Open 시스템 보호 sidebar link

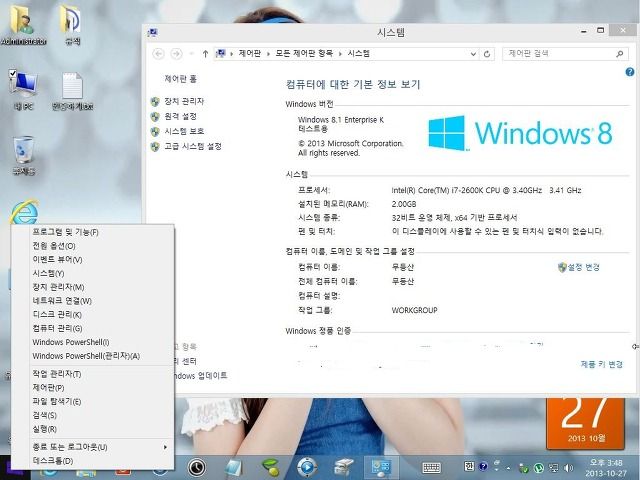coord(184,131)
